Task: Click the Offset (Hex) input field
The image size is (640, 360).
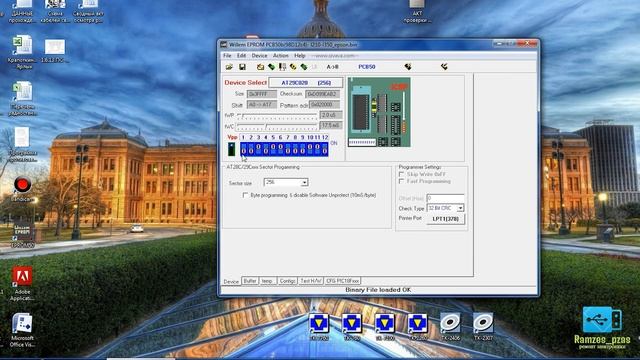Action: 445,198
